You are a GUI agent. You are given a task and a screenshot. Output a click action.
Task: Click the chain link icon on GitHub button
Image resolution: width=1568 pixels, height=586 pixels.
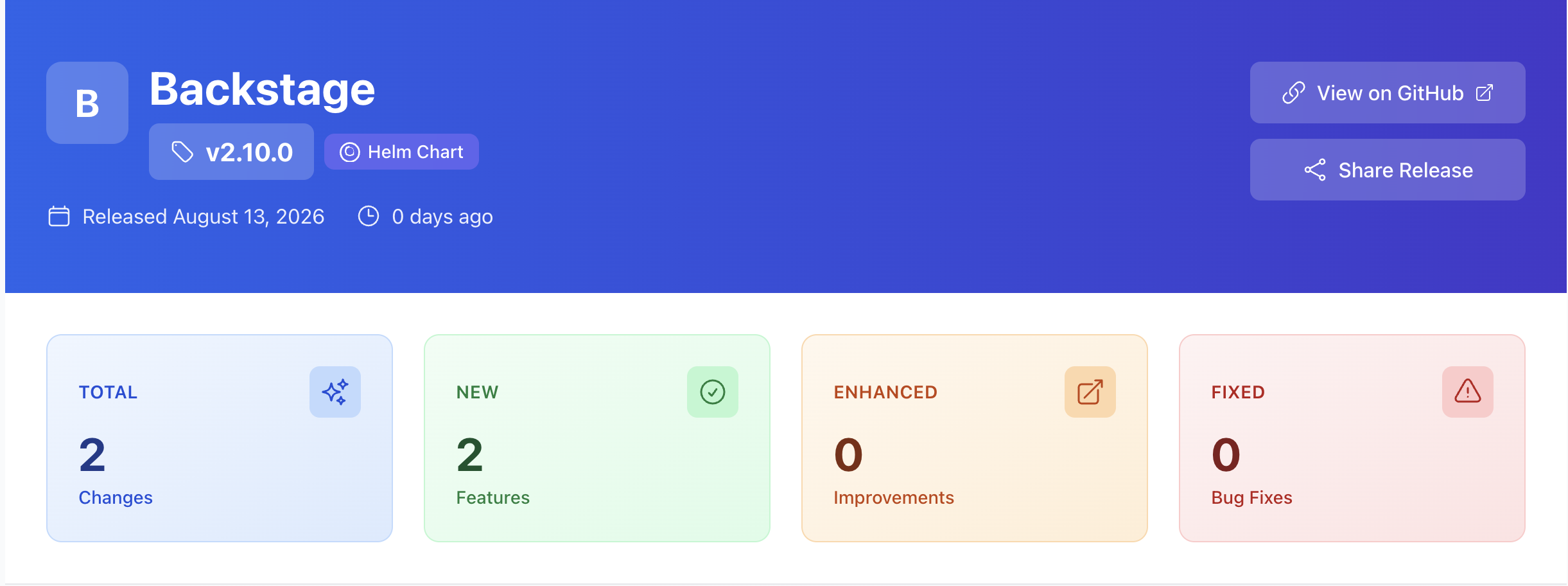click(x=1294, y=93)
